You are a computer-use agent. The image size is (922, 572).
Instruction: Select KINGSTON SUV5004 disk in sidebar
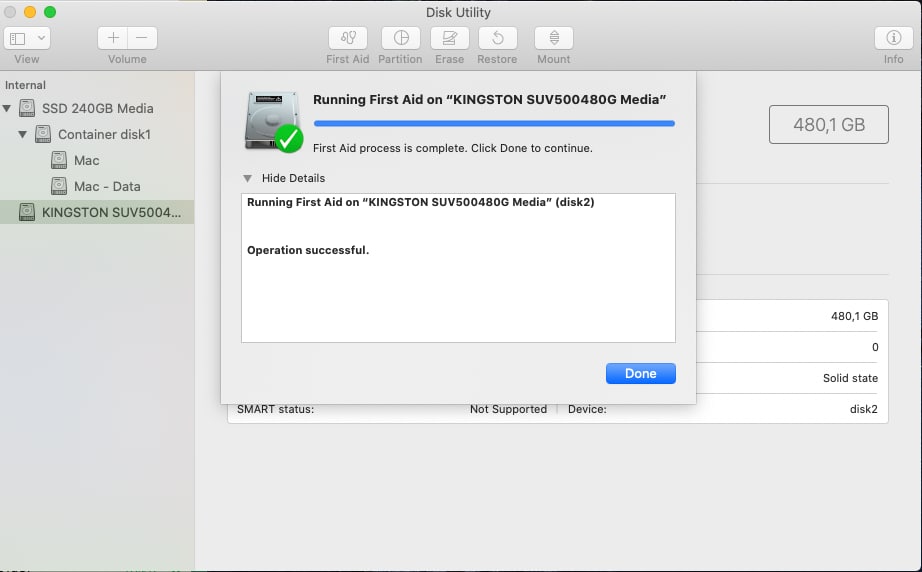pos(97,212)
